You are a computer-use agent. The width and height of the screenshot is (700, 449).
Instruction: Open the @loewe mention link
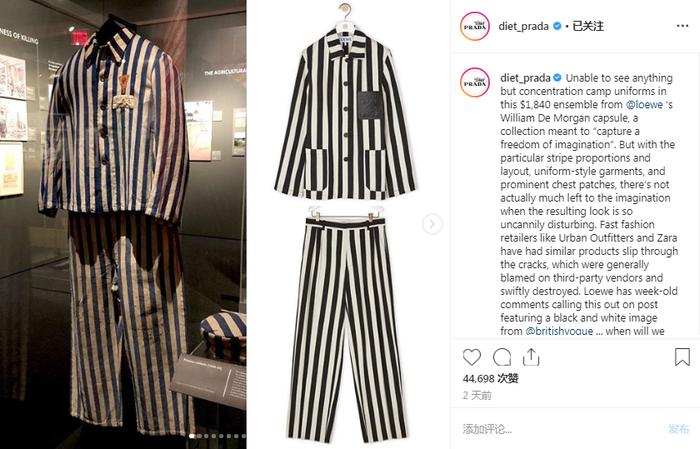click(644, 104)
